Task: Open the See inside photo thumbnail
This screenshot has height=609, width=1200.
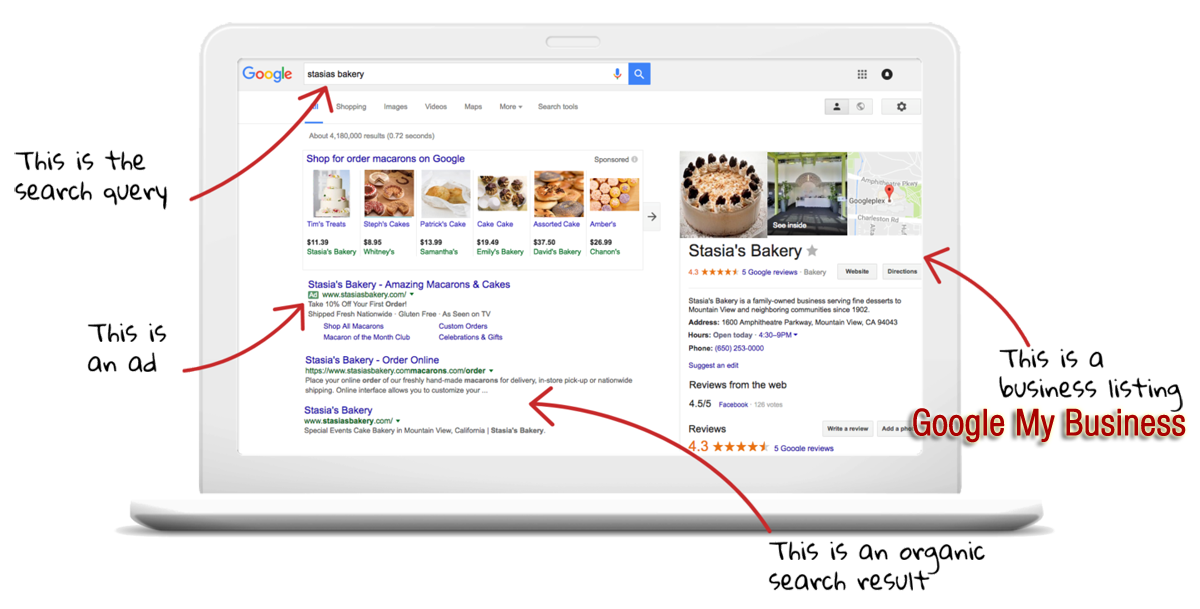Action: coord(807,194)
